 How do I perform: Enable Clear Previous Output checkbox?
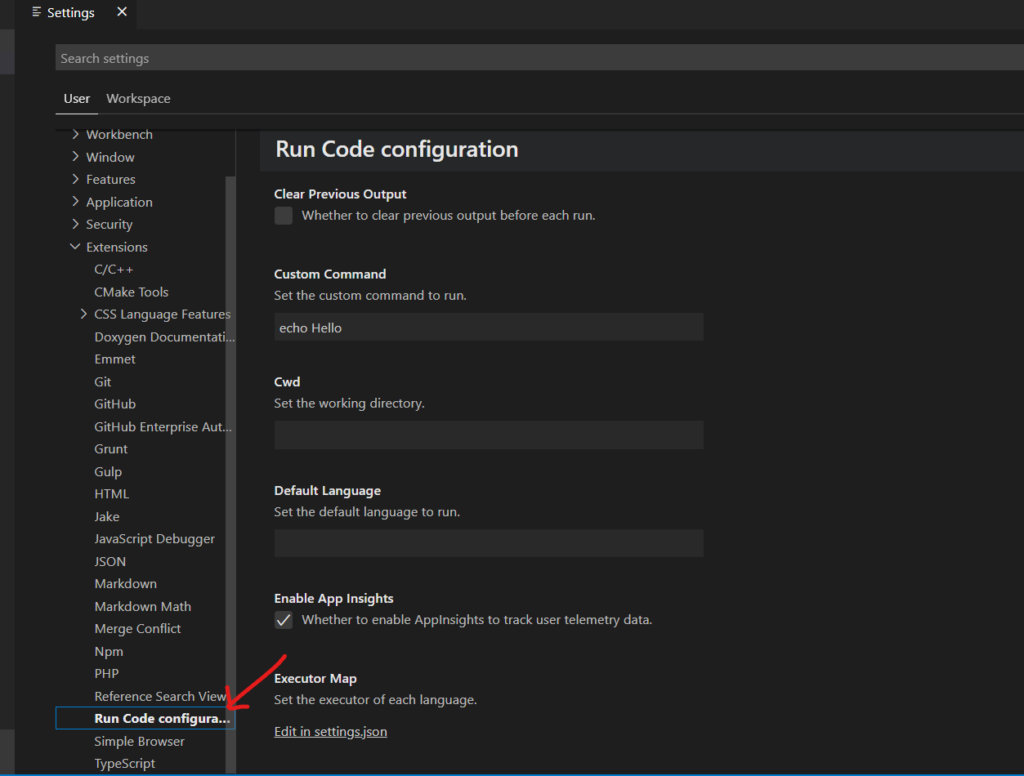[x=284, y=216]
